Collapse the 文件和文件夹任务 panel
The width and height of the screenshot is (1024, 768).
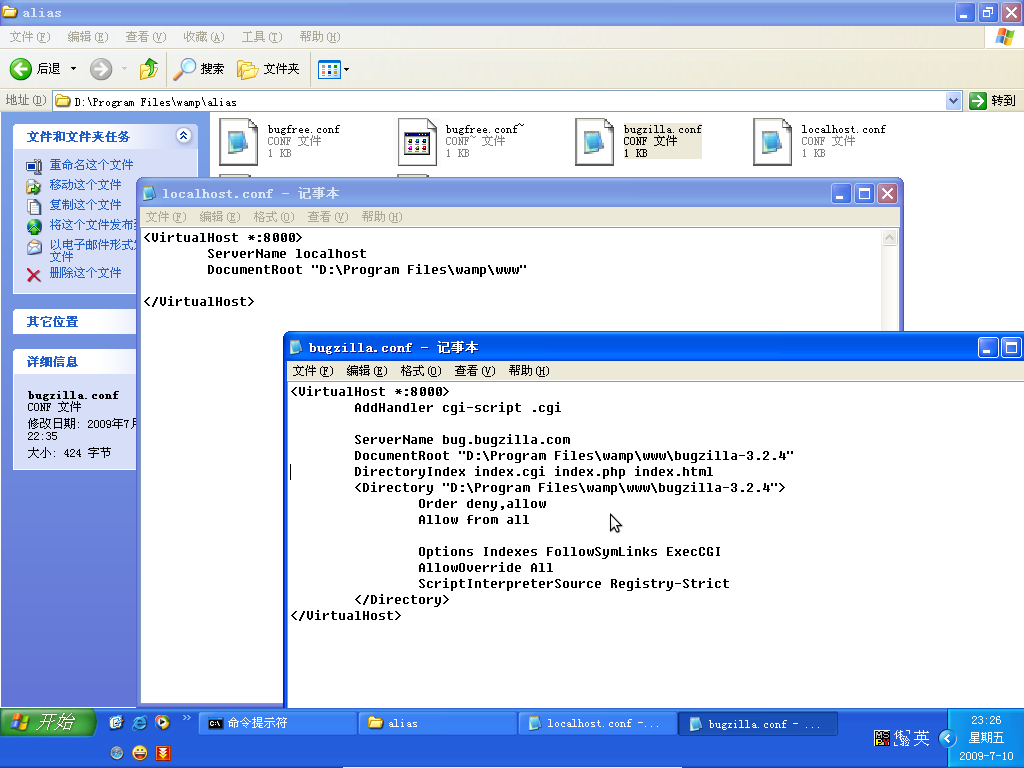[x=184, y=135]
